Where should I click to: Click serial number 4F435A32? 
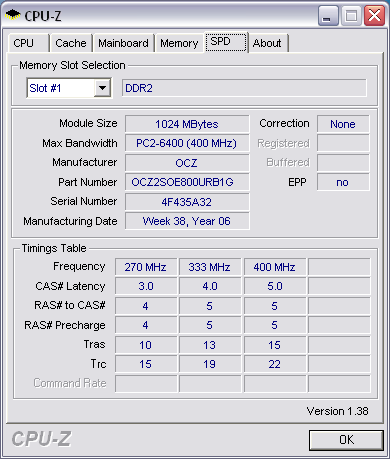coord(187,202)
